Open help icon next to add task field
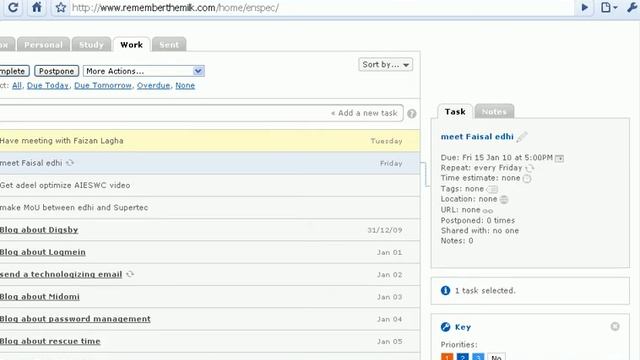This screenshot has height=360, width=640. [412, 113]
